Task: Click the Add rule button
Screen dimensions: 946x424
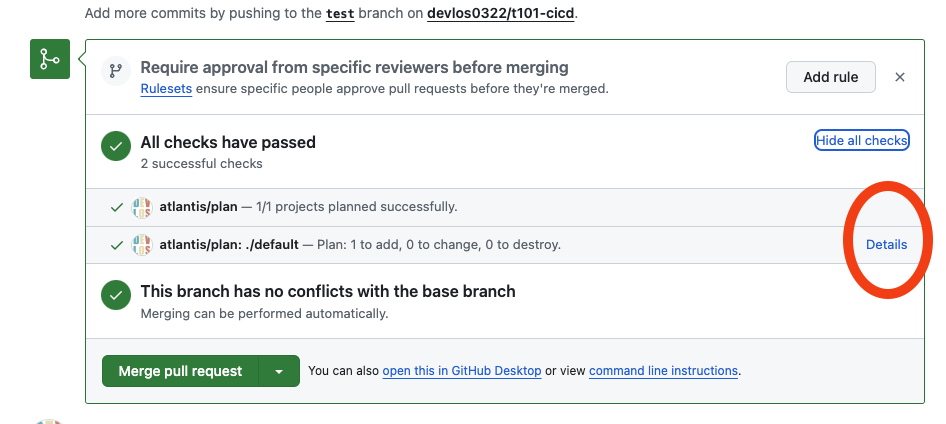Action: pos(830,77)
